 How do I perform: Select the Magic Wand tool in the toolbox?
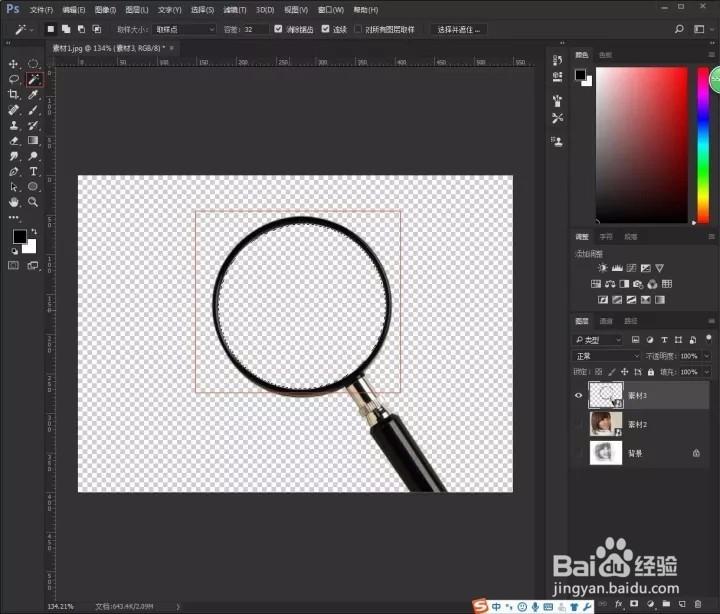(34, 79)
